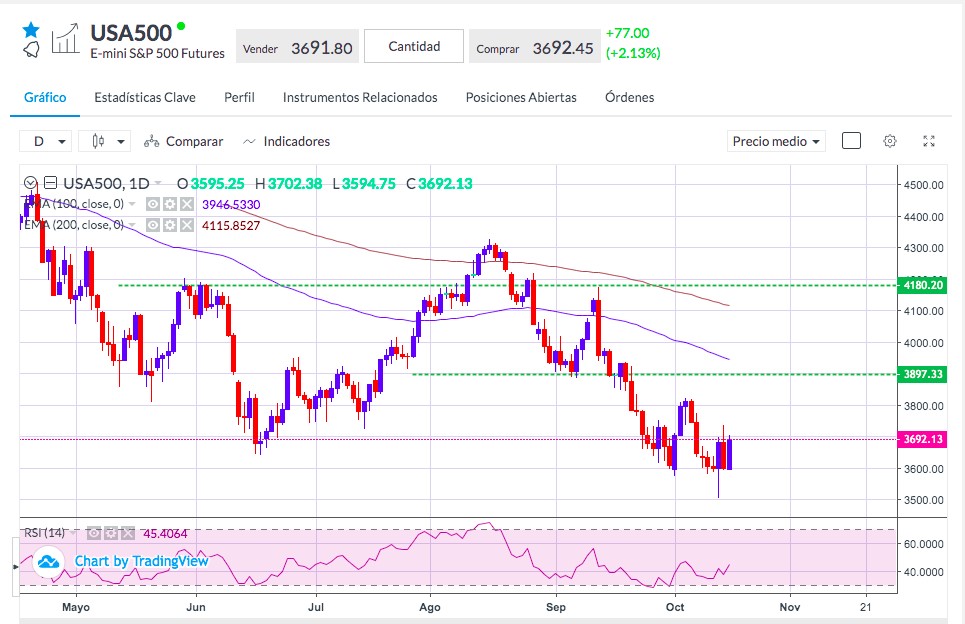Open the chart style dropdown arrow
Image resolution: width=965 pixels, height=624 pixels.
(x=121, y=142)
